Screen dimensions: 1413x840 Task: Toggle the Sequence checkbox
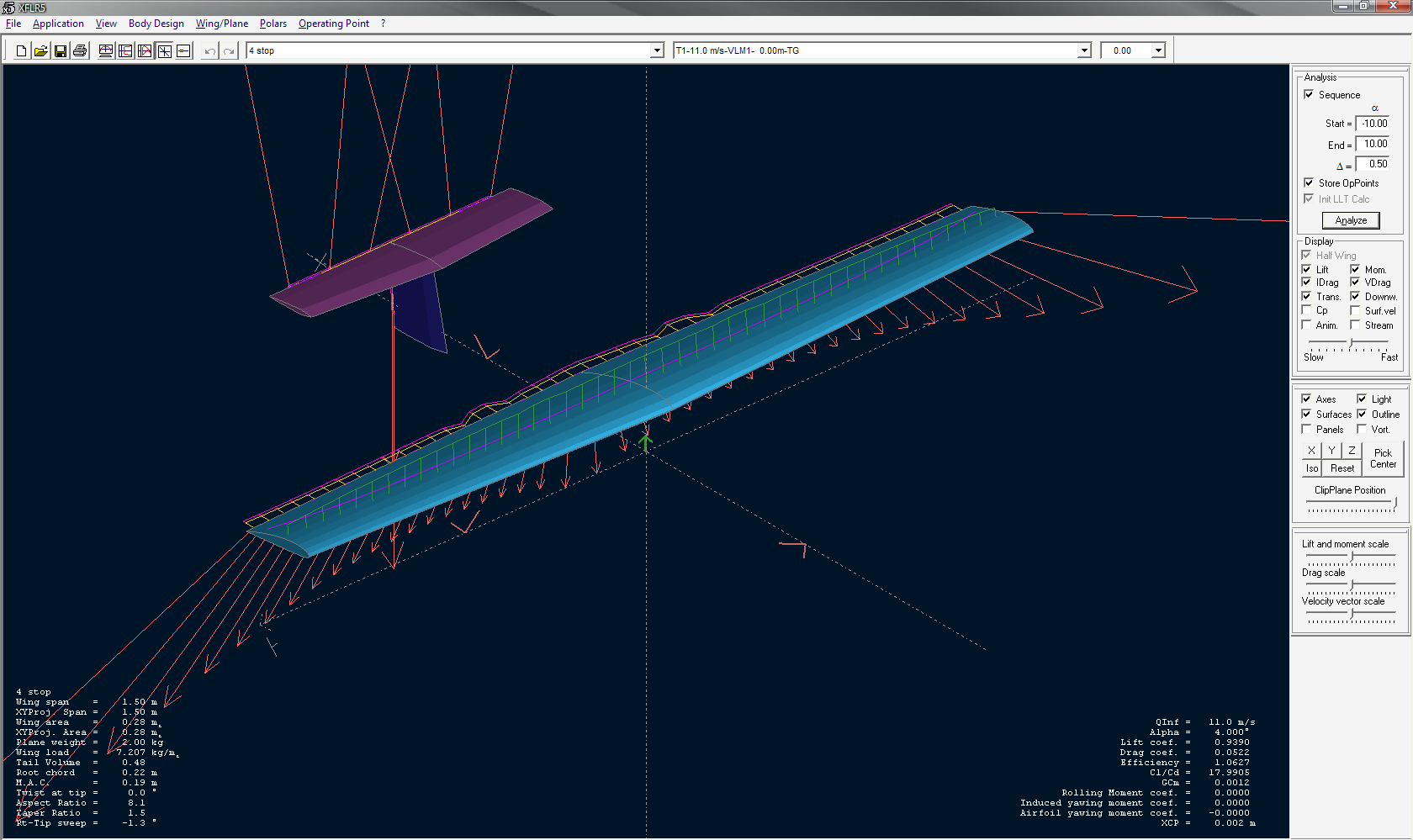[1309, 94]
